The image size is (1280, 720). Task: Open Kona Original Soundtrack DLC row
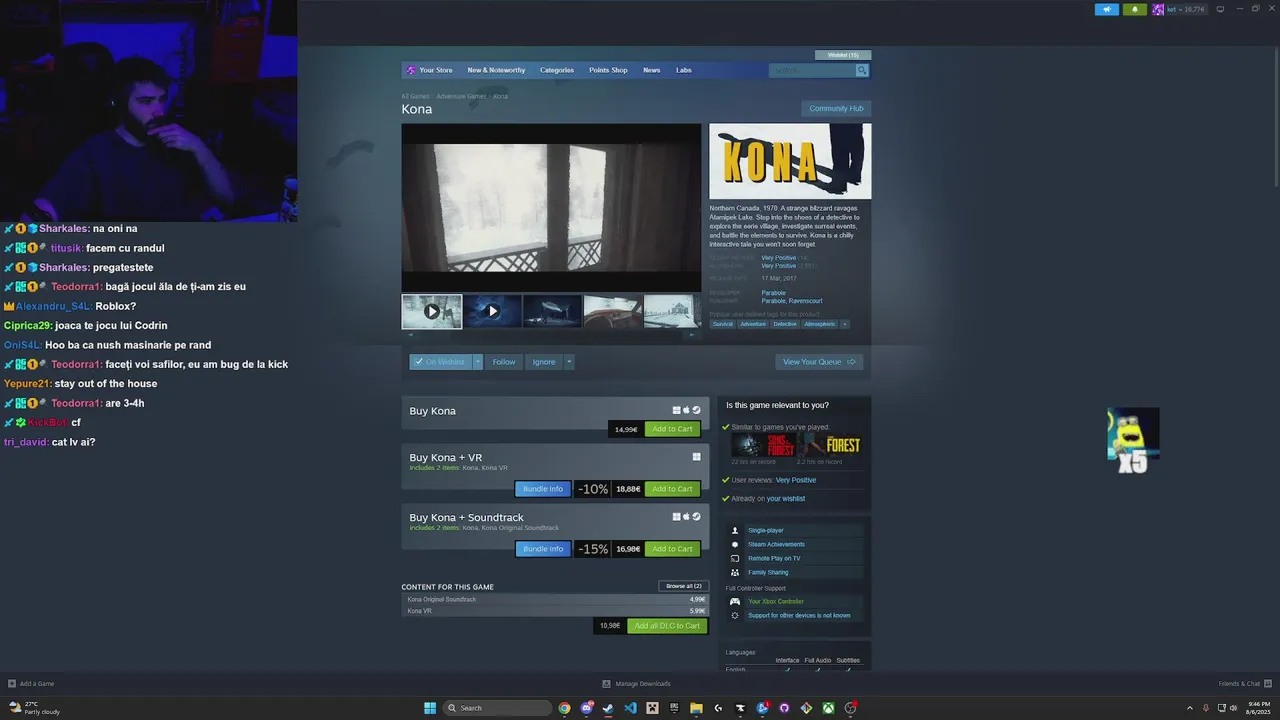pyautogui.click(x=555, y=599)
